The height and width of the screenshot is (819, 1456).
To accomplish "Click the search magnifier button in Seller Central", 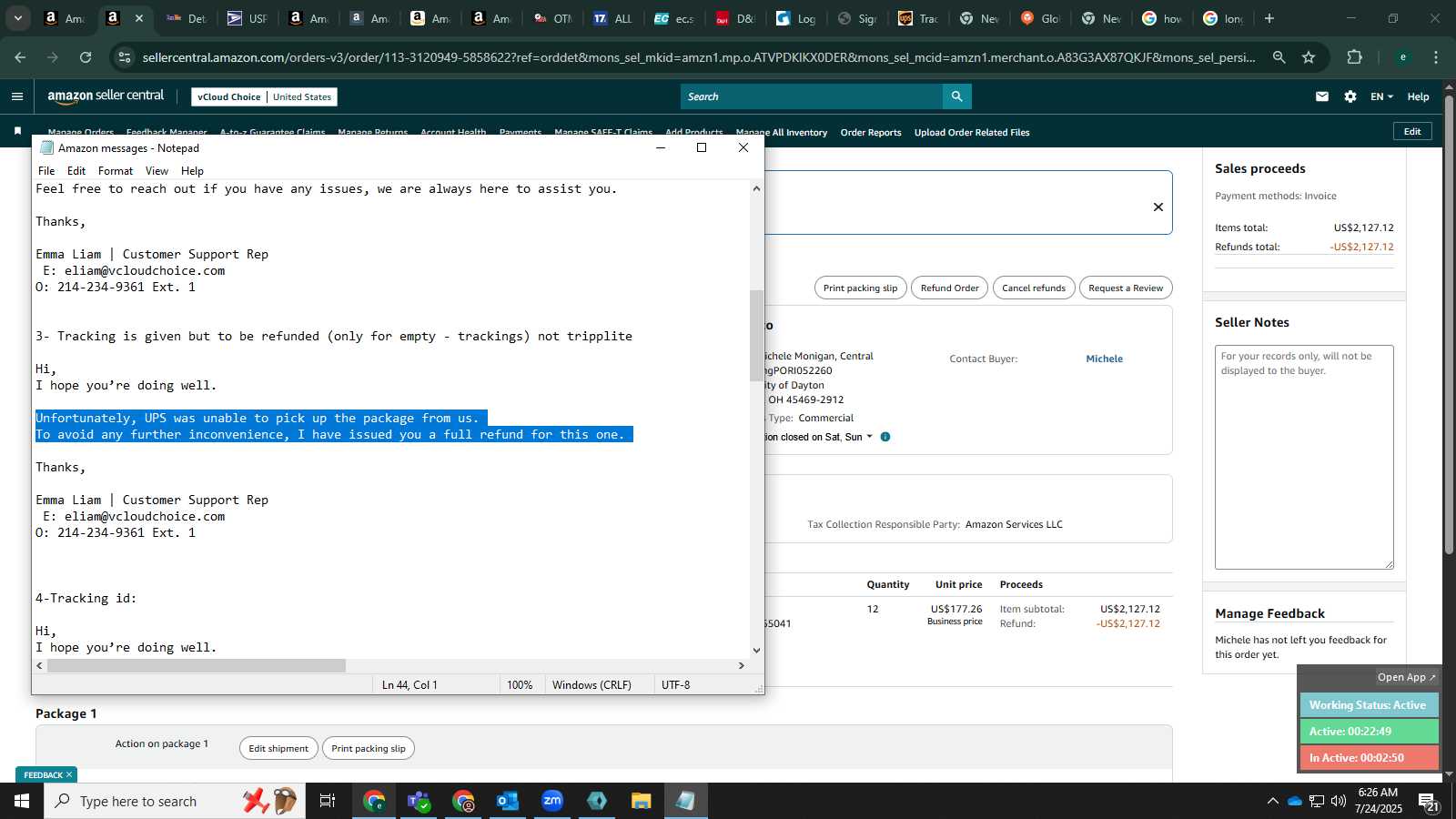I will tap(956, 96).
